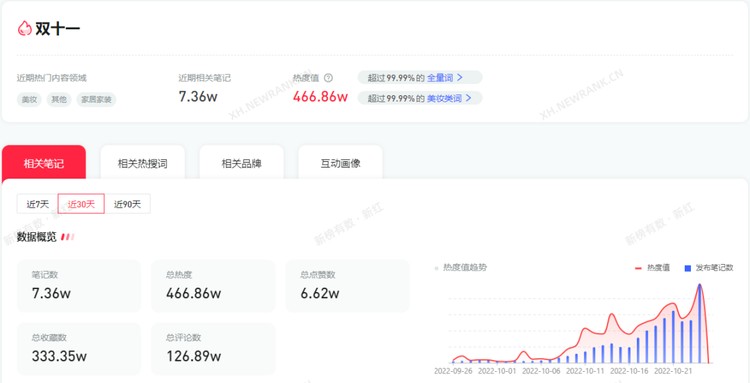The image size is (750, 383).
Task: Toggle the 发布笔记数 blue legend square
Action: [688, 268]
